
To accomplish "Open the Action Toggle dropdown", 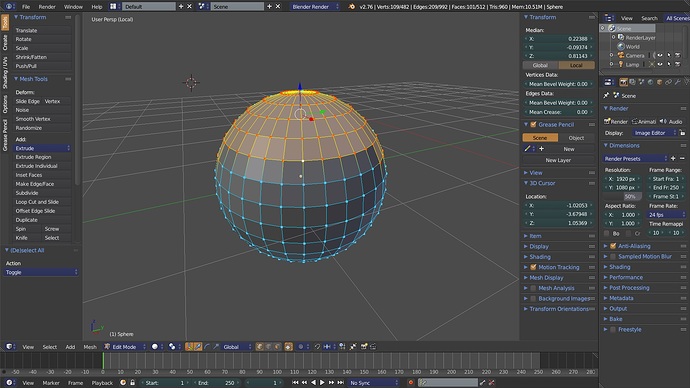I will click(x=40, y=272).
